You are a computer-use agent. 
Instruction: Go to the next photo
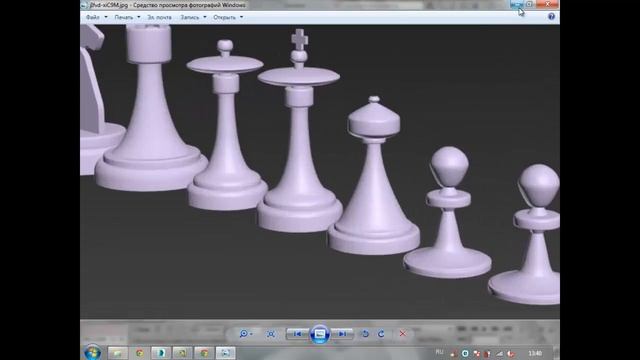pyautogui.click(x=342, y=334)
